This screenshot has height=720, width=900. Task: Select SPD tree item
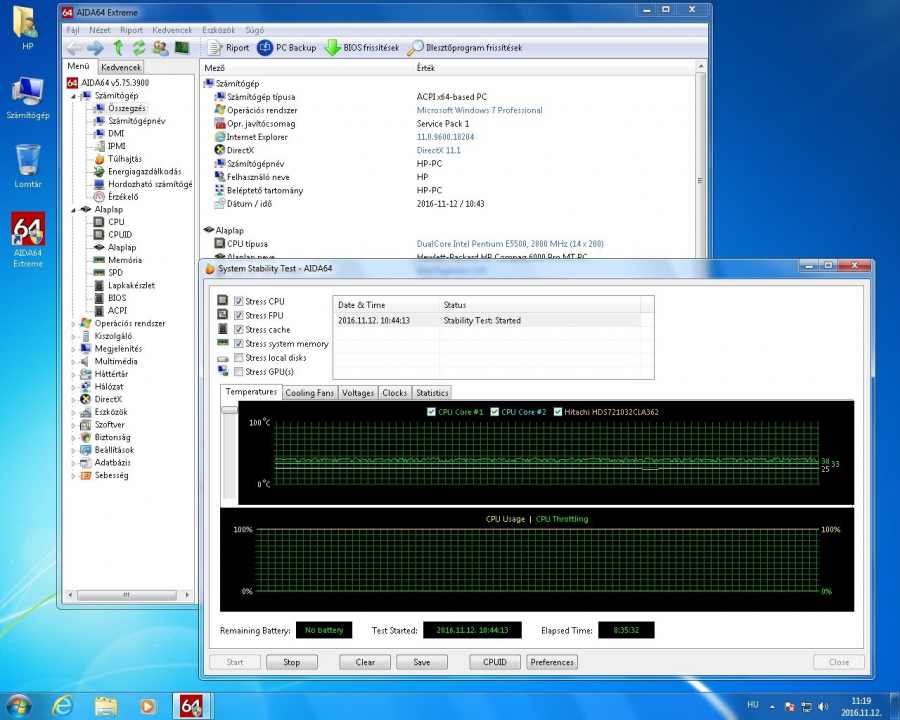coord(115,272)
